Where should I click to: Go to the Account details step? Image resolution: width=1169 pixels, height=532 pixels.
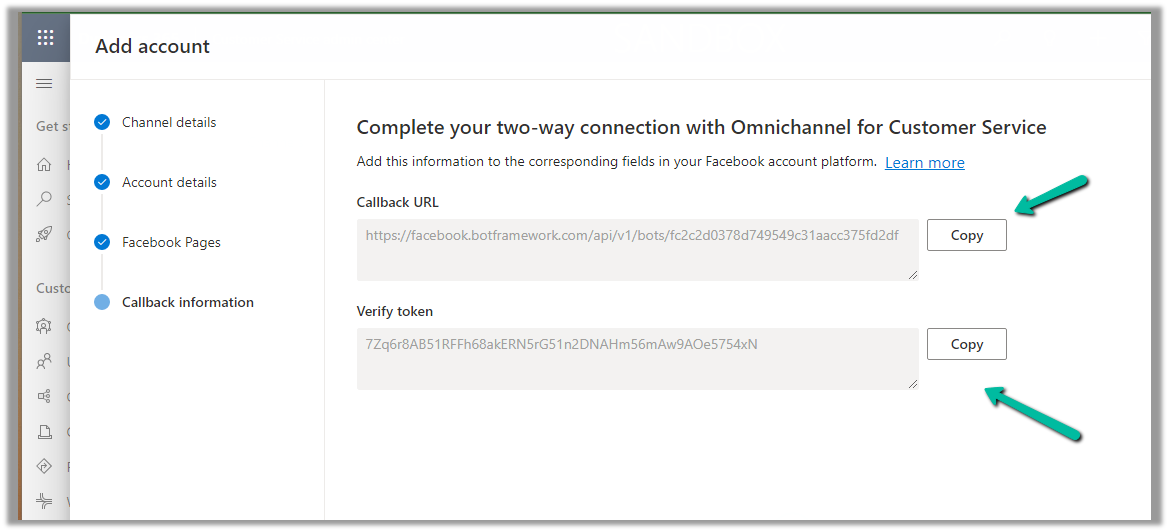(x=169, y=182)
